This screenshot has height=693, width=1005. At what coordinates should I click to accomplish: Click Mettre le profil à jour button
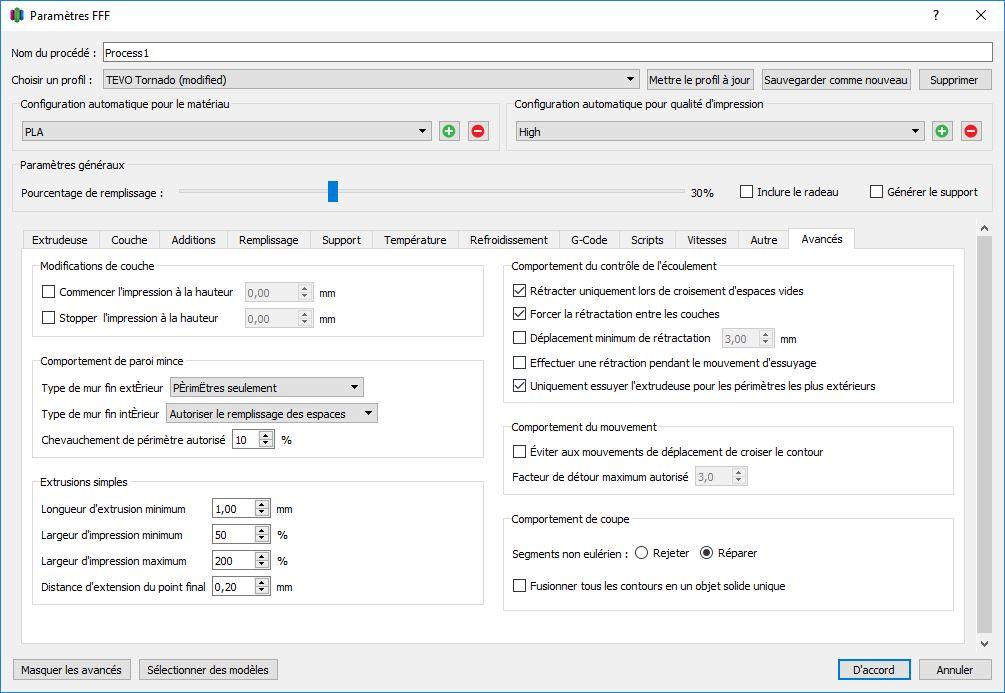[700, 79]
